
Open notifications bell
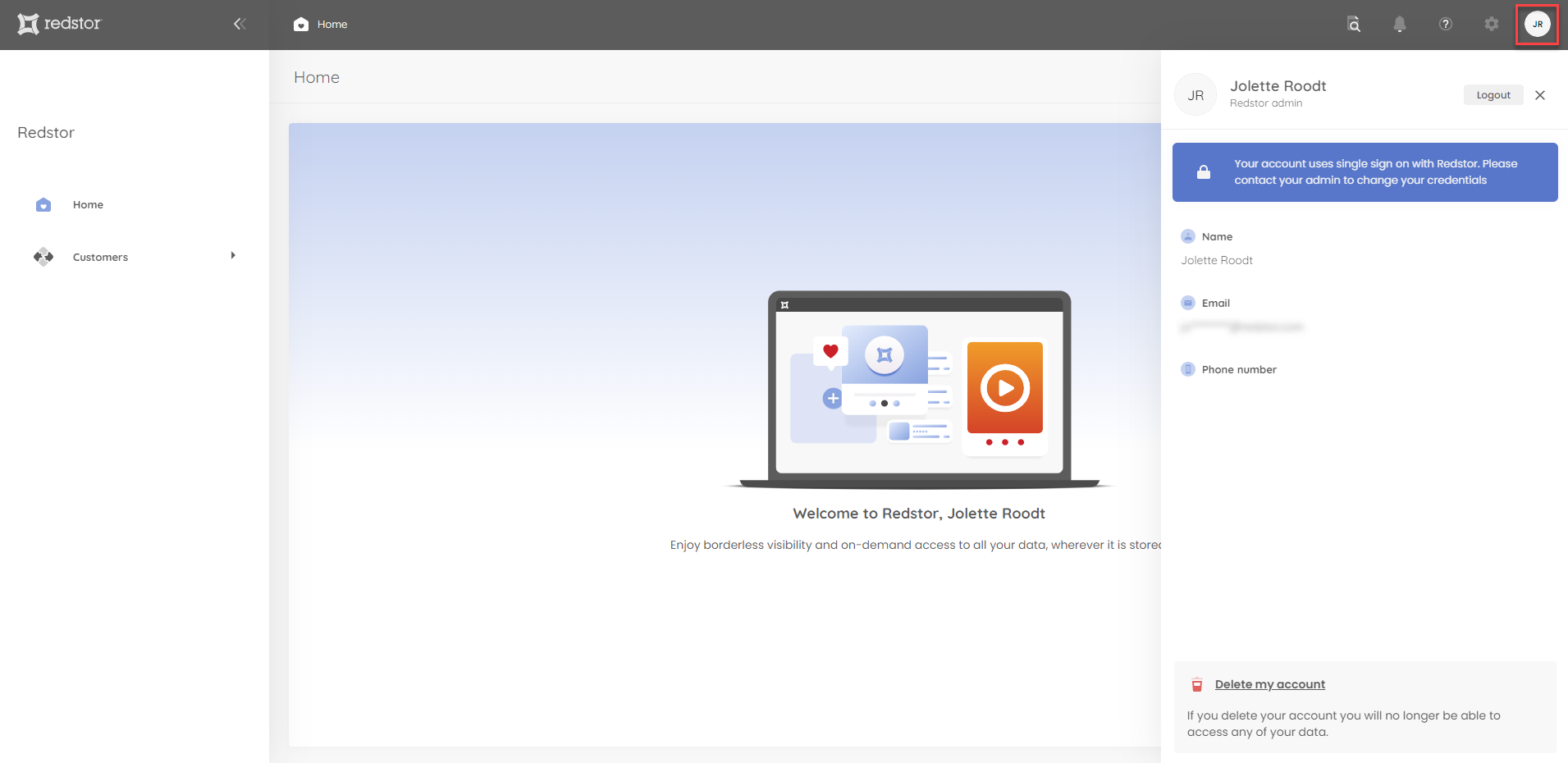[1400, 25]
